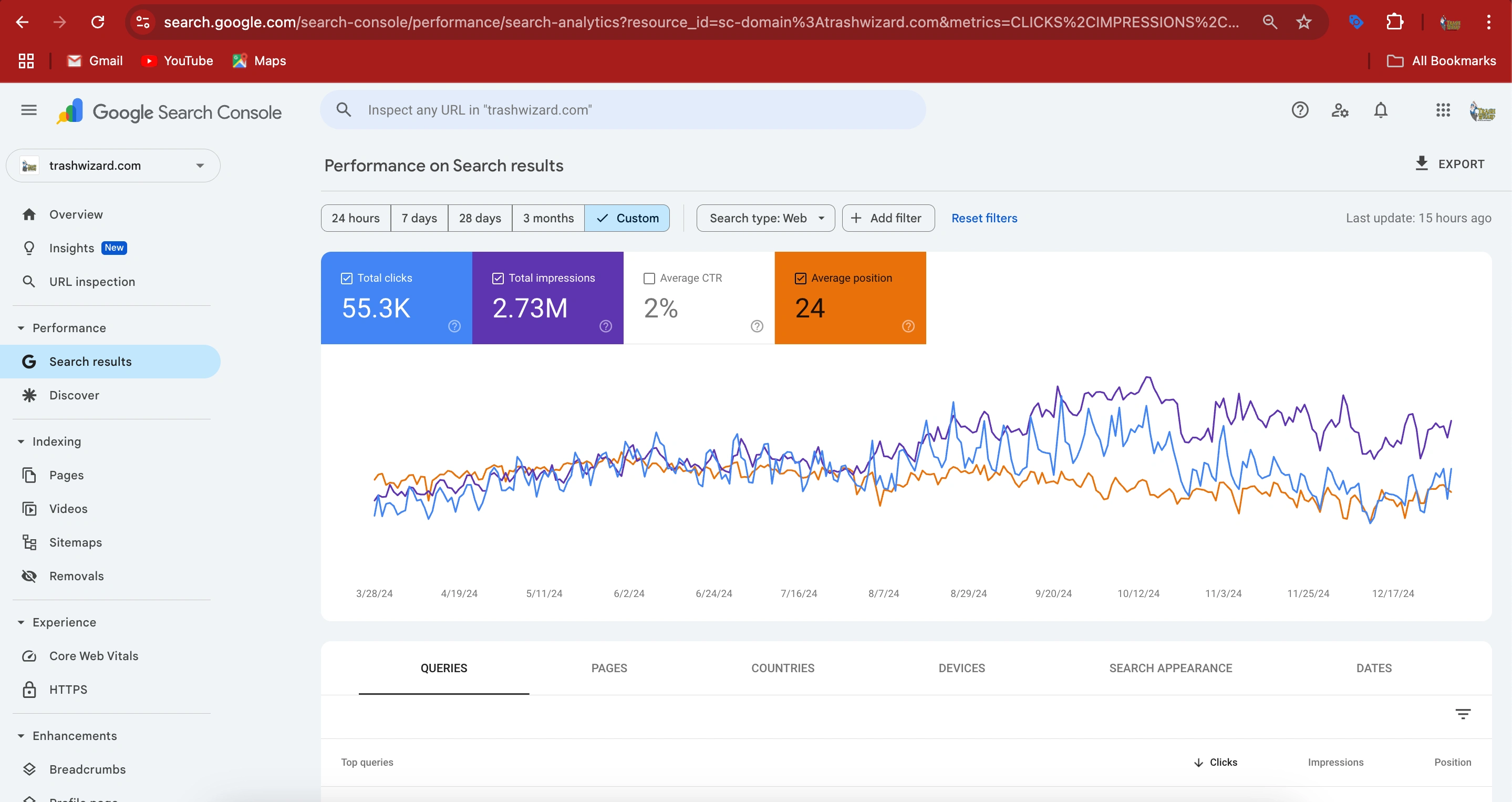Click the Export download icon

[x=1421, y=164]
